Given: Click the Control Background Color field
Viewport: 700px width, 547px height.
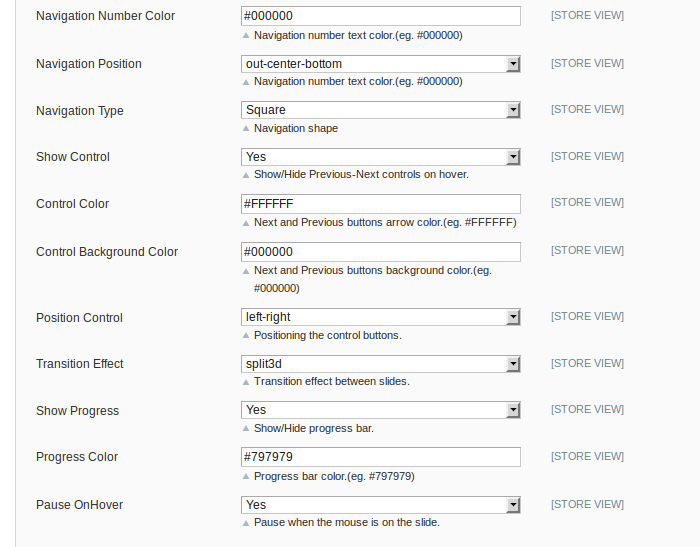Looking at the screenshot, I should [x=380, y=252].
